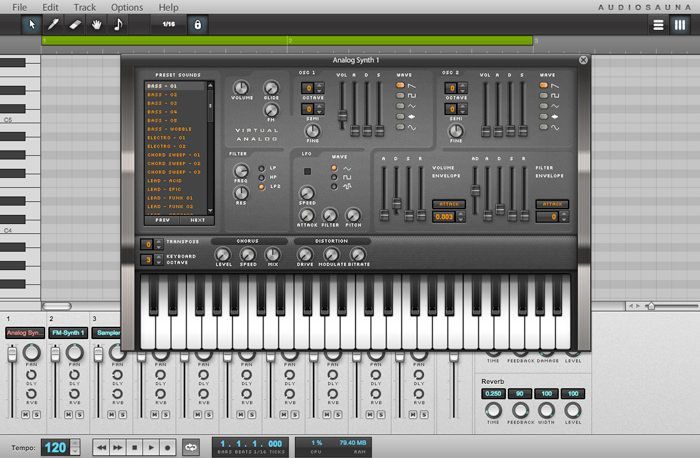Viewport: 700px width, 458px height.
Task: Select preset BASS - WOBBLE
Action: [x=175, y=129]
